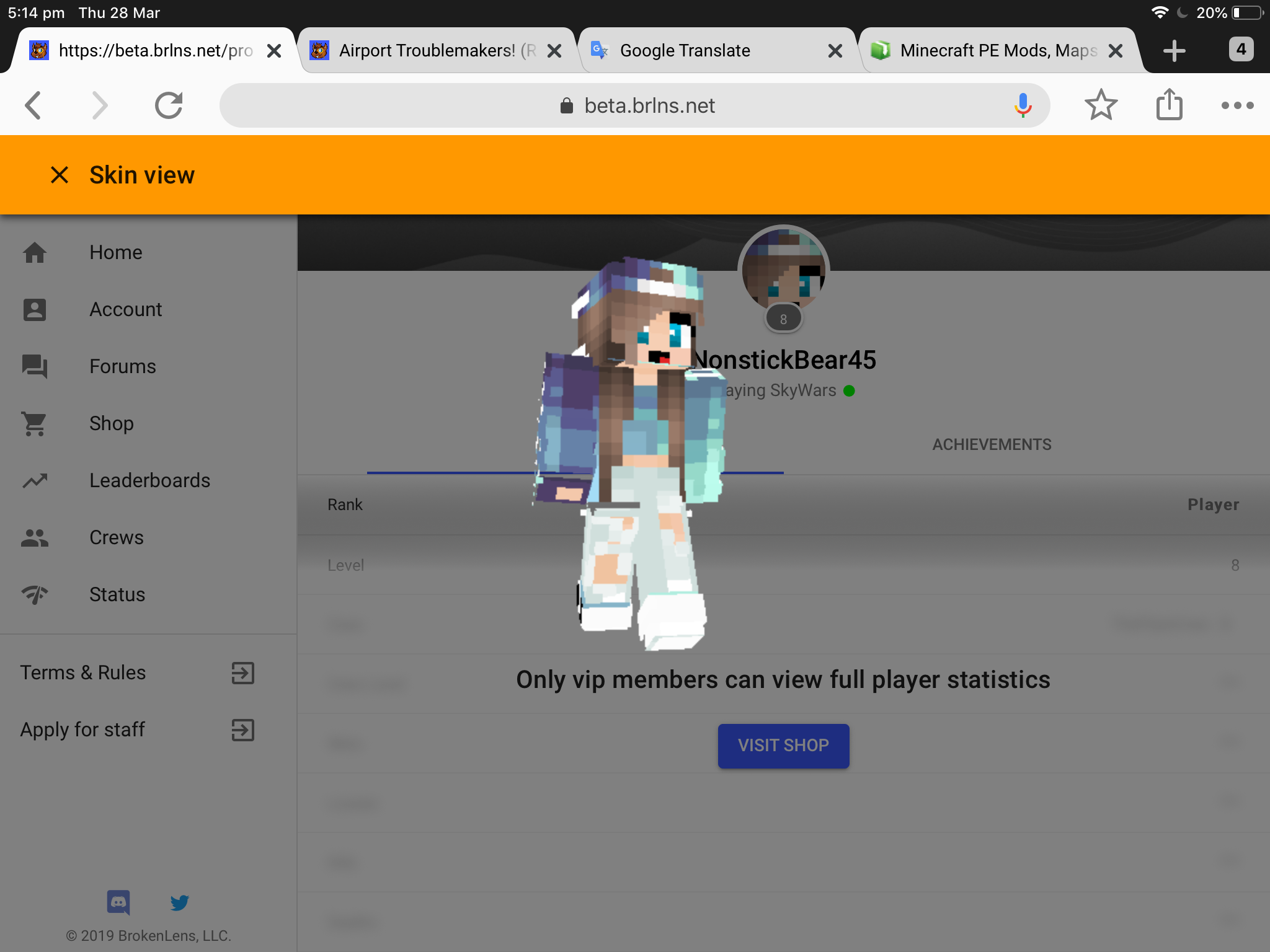The height and width of the screenshot is (952, 1270).
Task: Open Leaderboards
Action: (149, 480)
